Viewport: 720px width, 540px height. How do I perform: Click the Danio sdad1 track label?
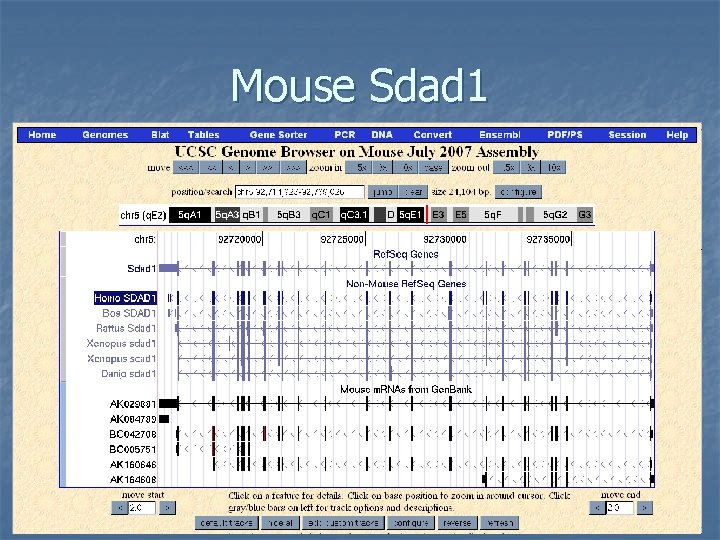point(129,374)
